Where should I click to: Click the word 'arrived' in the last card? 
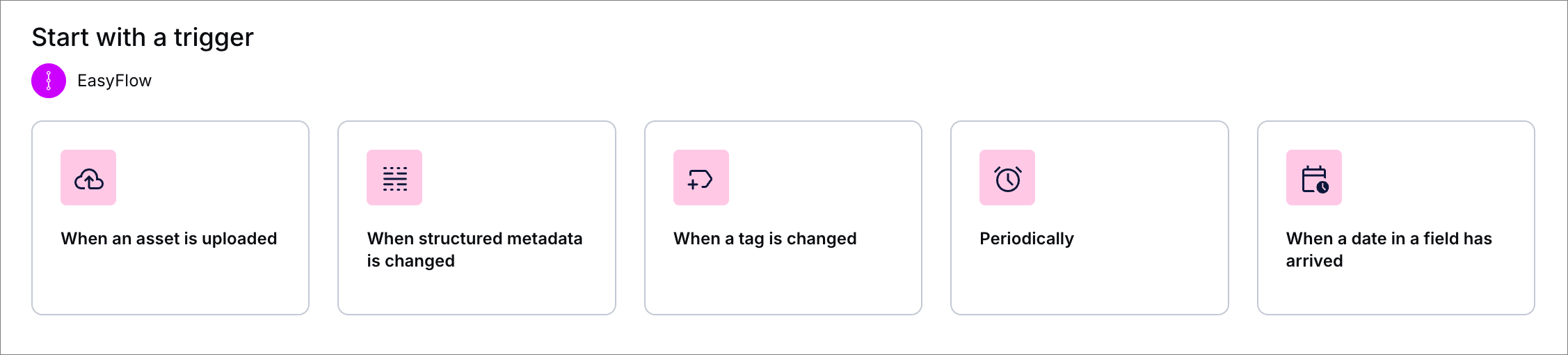1314,261
